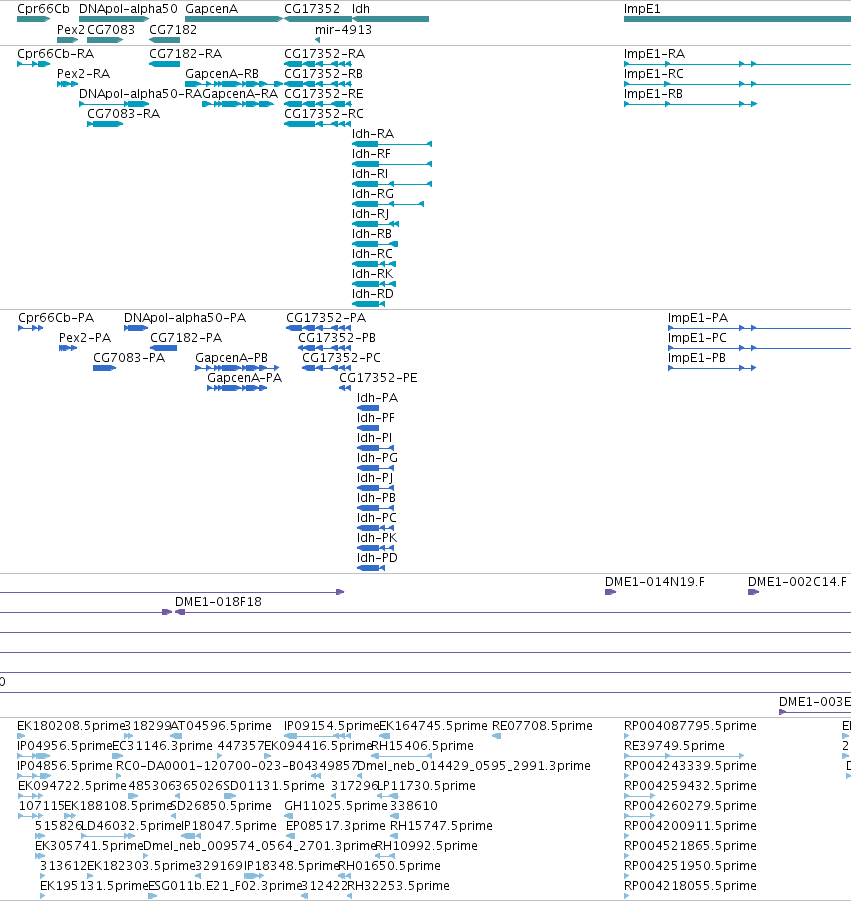Select the DNApol-alpha50 gene label

128,9
